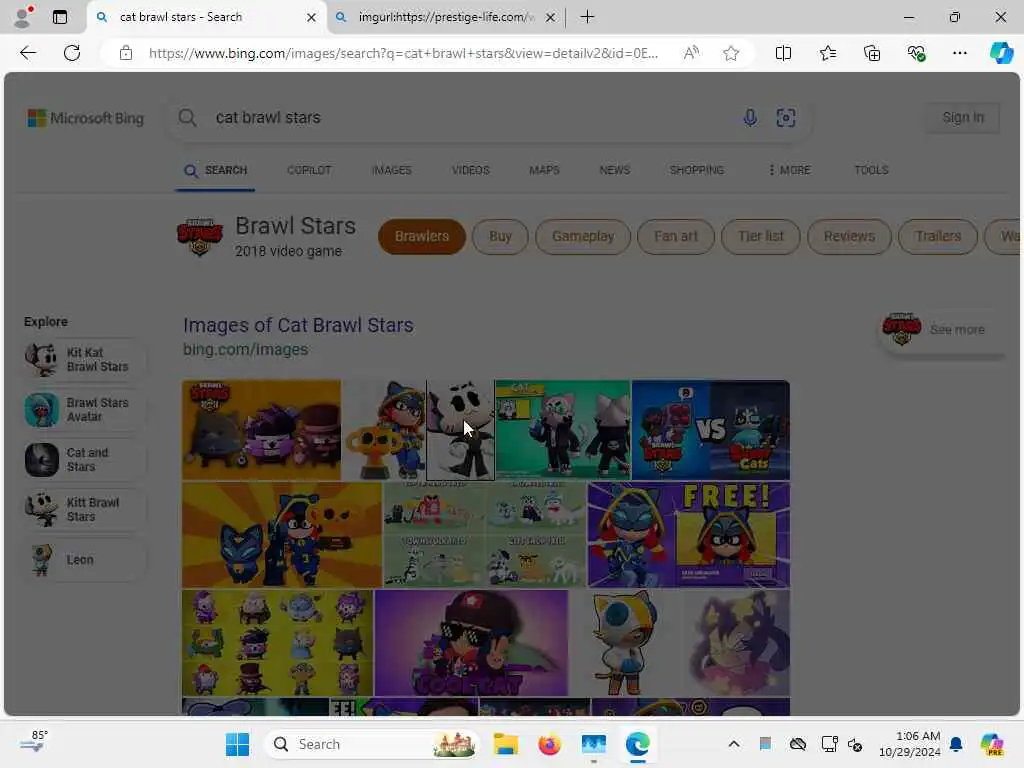Open the bing.com/images link
The image size is (1024, 768).
[x=246, y=349]
